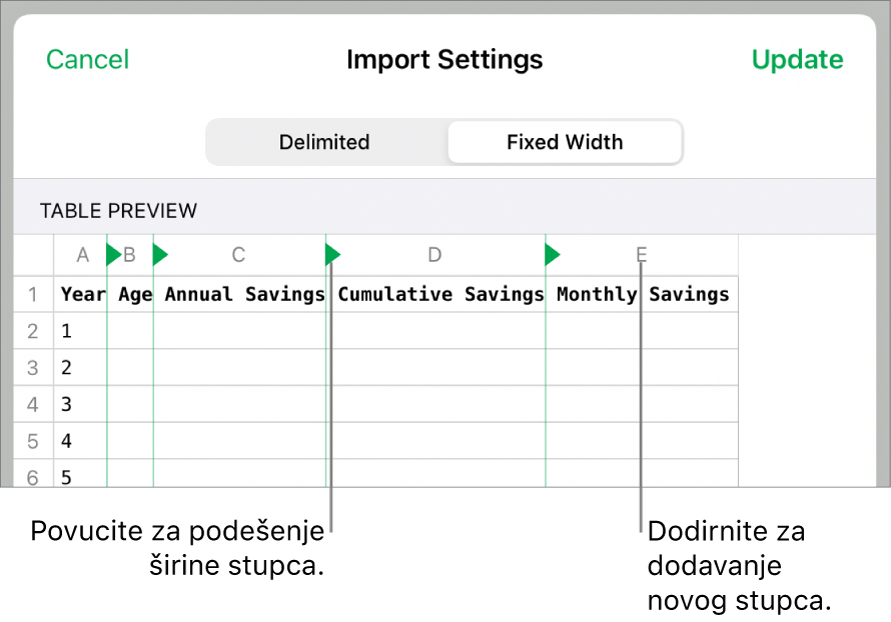Tap Update to apply import settings
This screenshot has width=891, height=622.
coord(797,60)
